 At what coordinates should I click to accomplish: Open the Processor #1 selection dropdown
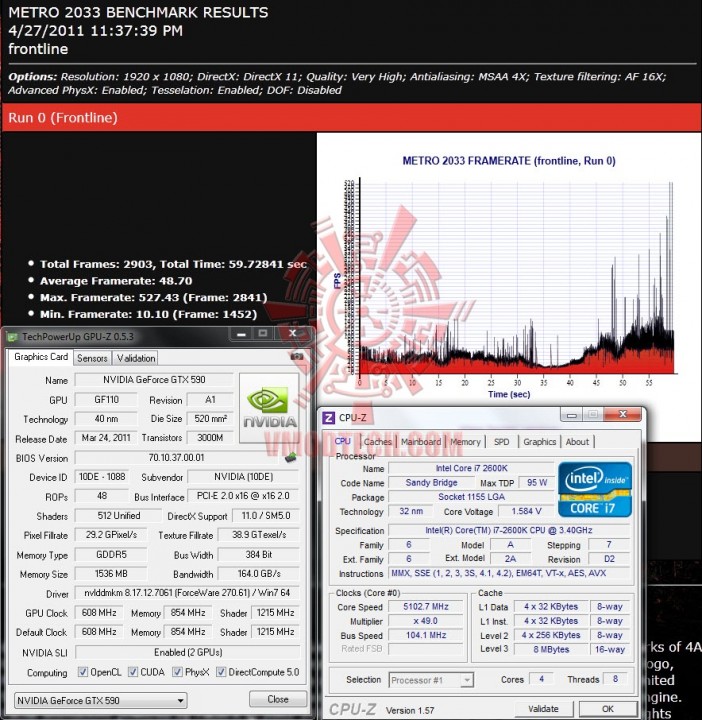[x=431, y=680]
